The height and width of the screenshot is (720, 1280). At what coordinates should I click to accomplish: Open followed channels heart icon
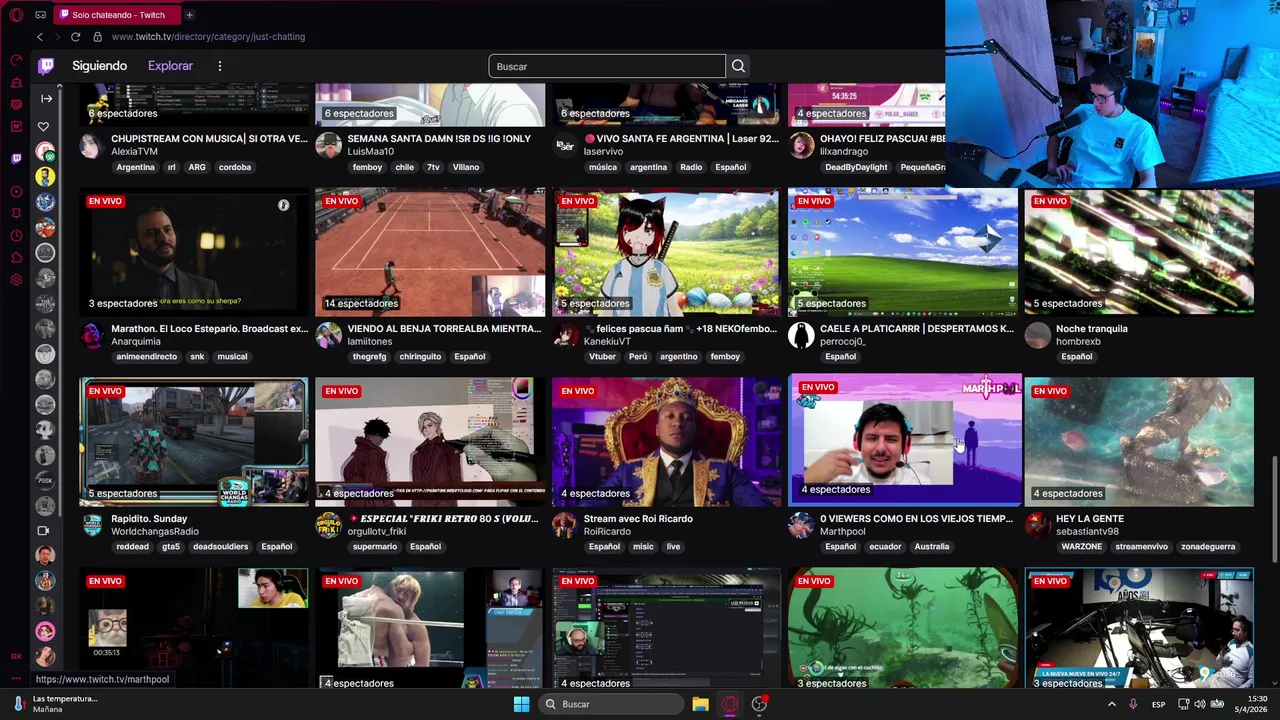pos(43,126)
